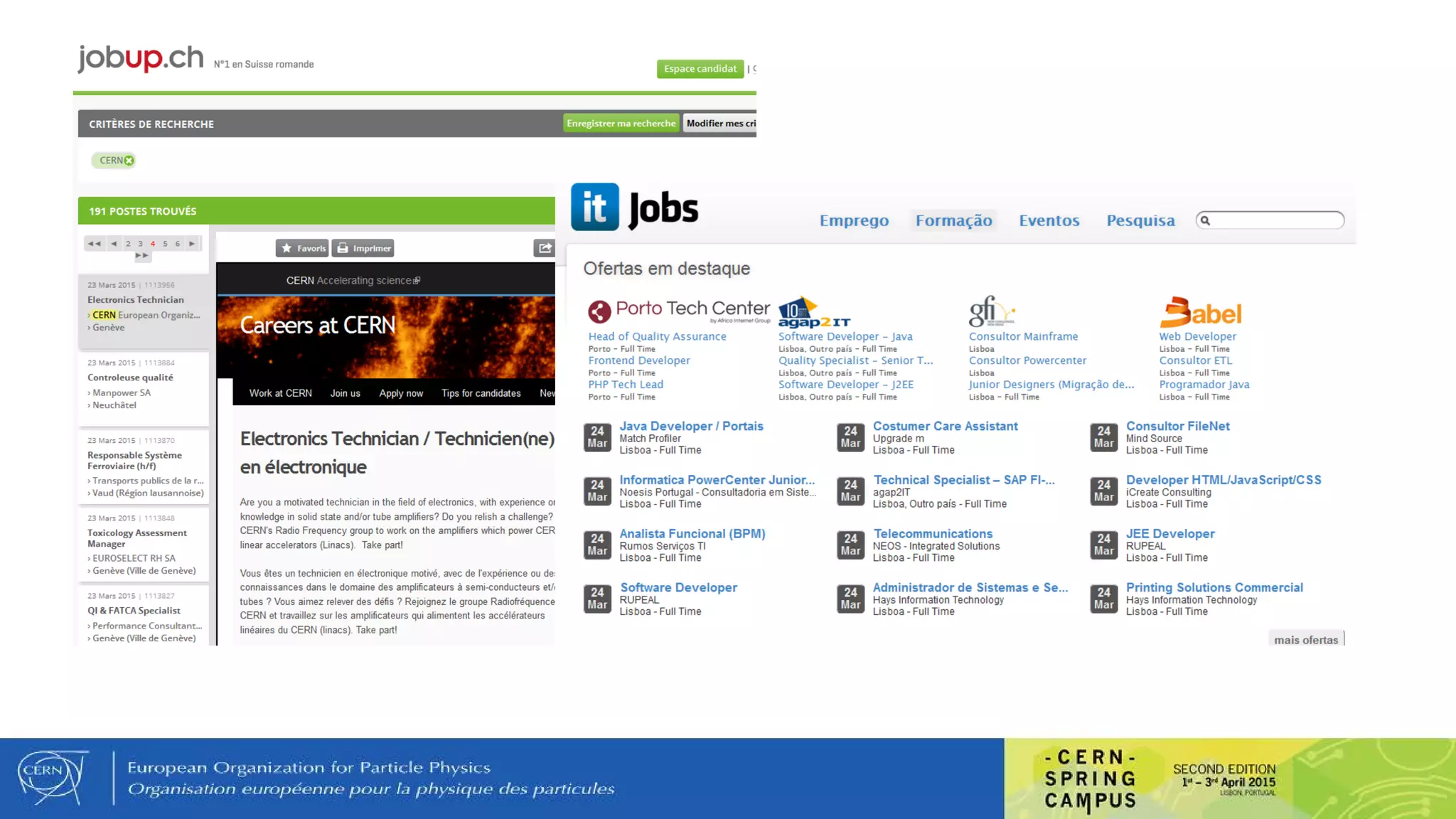Remove the CERN search filter tag
1456x819 pixels.
click(129, 161)
